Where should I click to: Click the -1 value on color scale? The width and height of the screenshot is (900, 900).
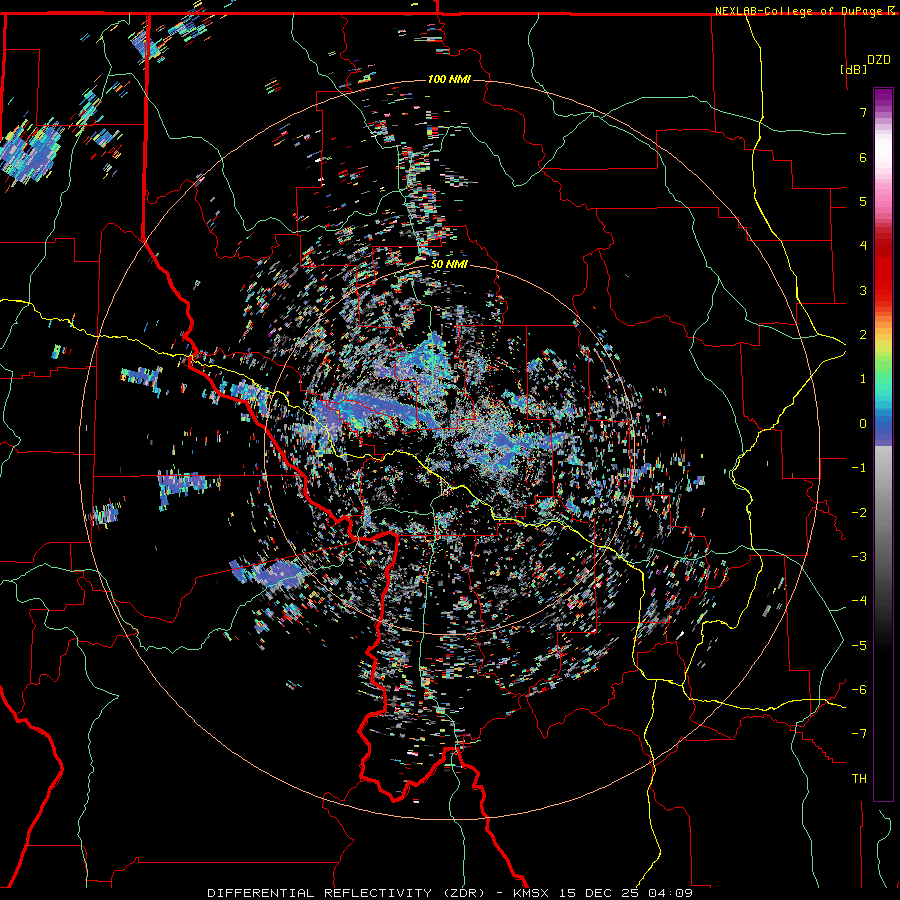859,468
